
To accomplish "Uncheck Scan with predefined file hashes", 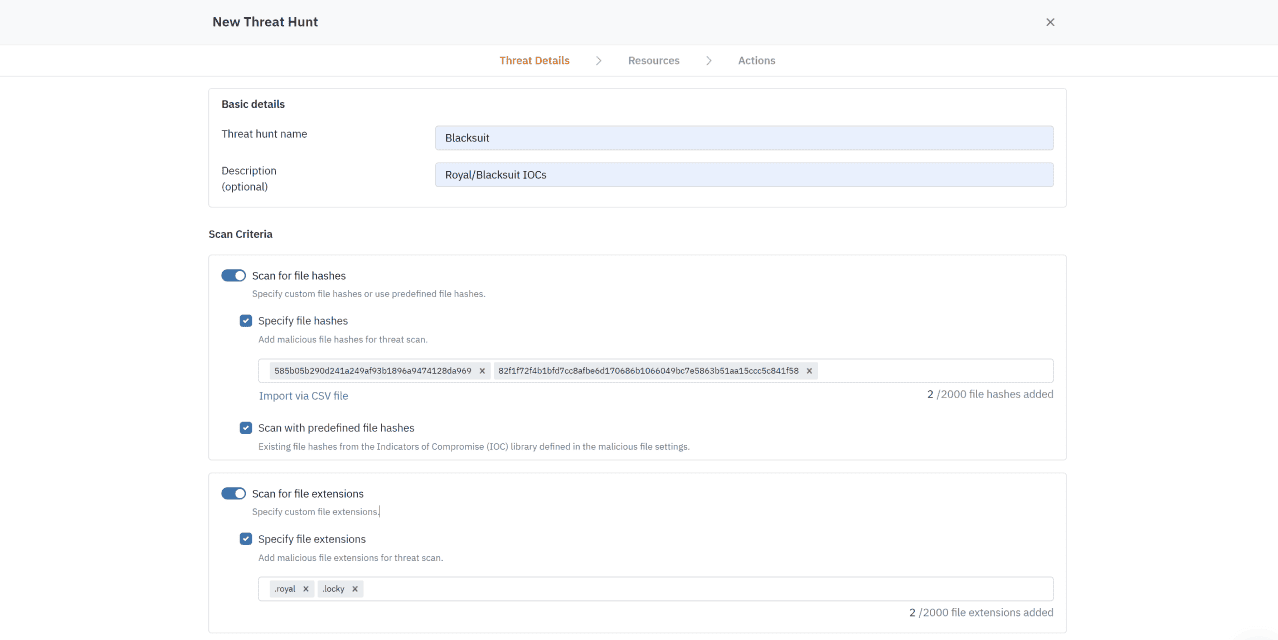I will click(246, 428).
